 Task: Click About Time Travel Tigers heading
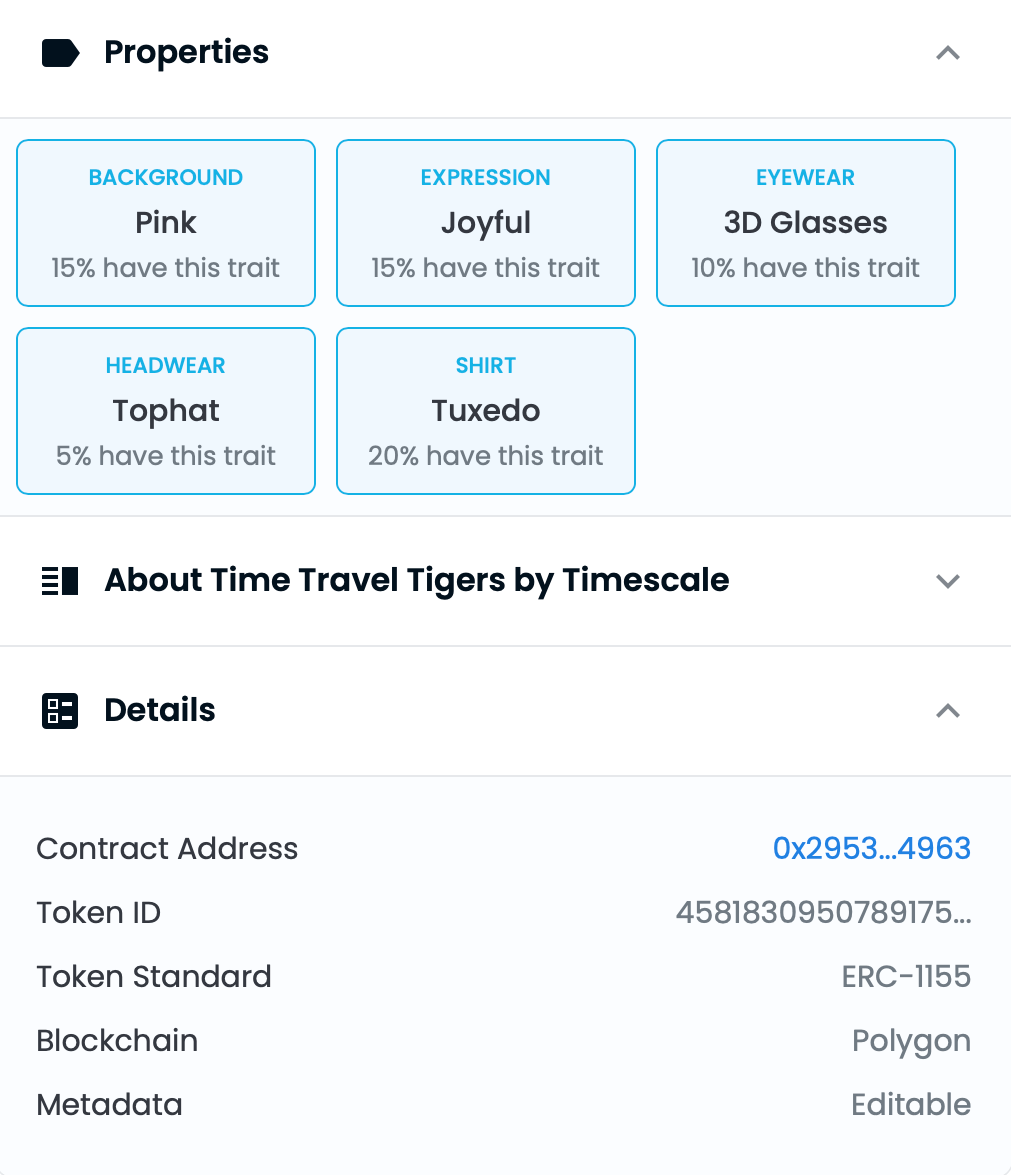coord(417,581)
